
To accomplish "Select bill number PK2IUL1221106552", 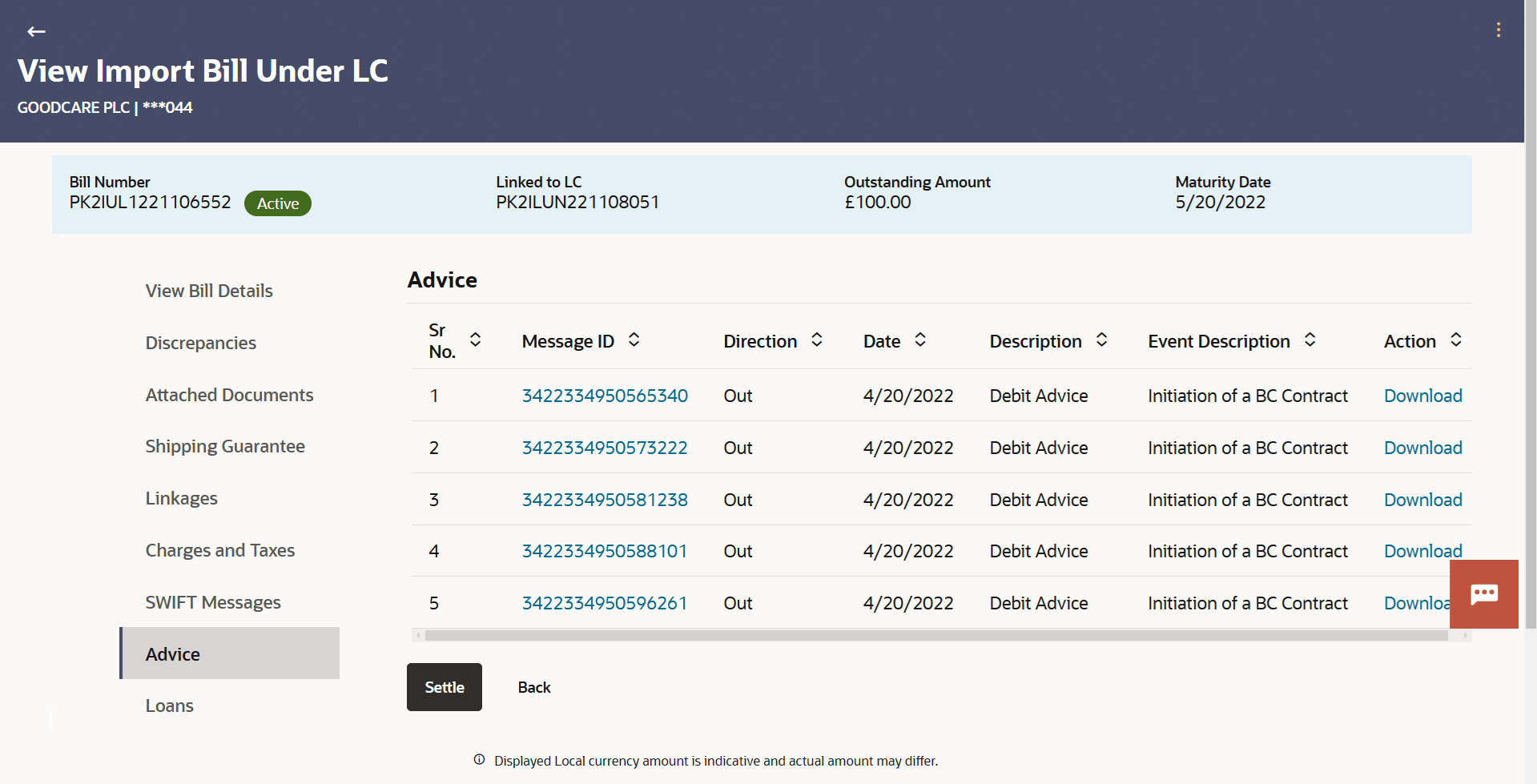I will (x=150, y=202).
